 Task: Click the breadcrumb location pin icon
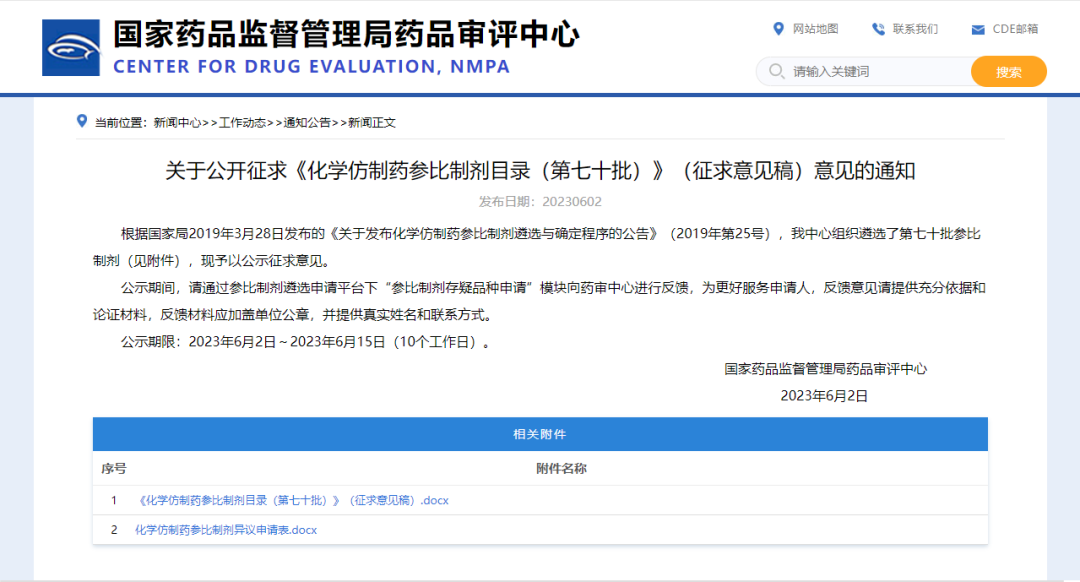81,122
